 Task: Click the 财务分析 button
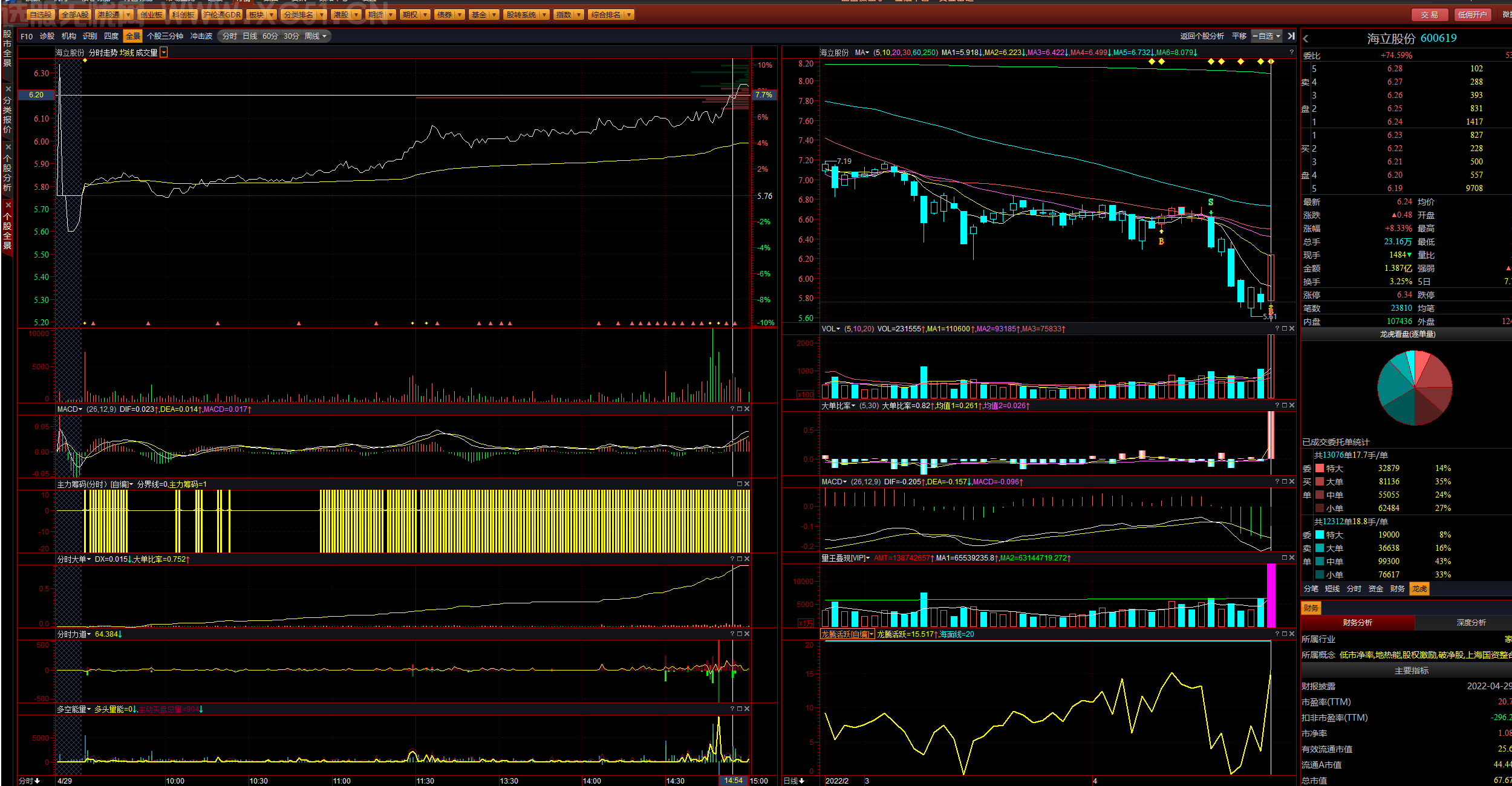(1357, 623)
